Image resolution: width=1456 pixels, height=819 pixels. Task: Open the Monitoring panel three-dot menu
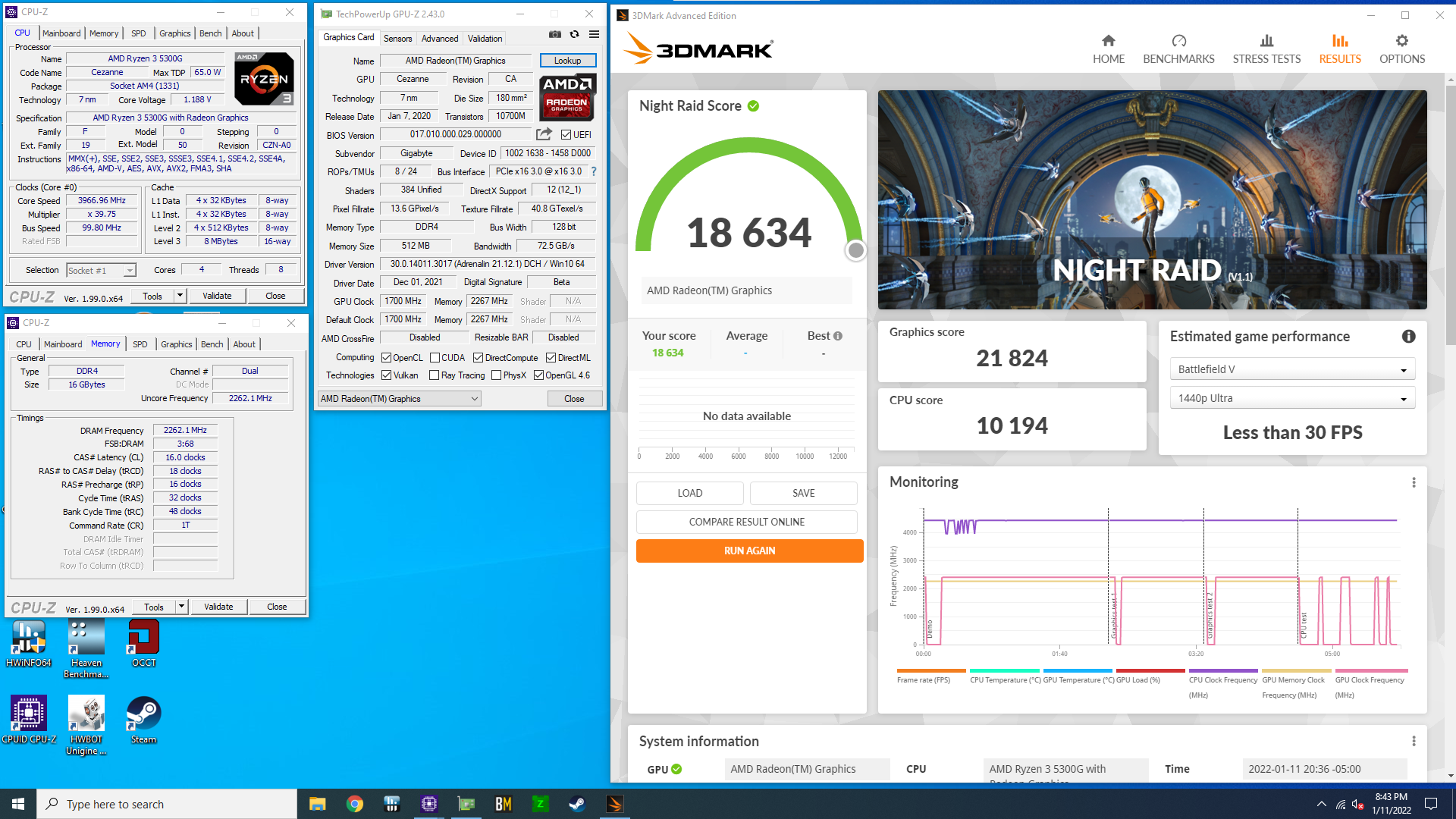(1414, 482)
